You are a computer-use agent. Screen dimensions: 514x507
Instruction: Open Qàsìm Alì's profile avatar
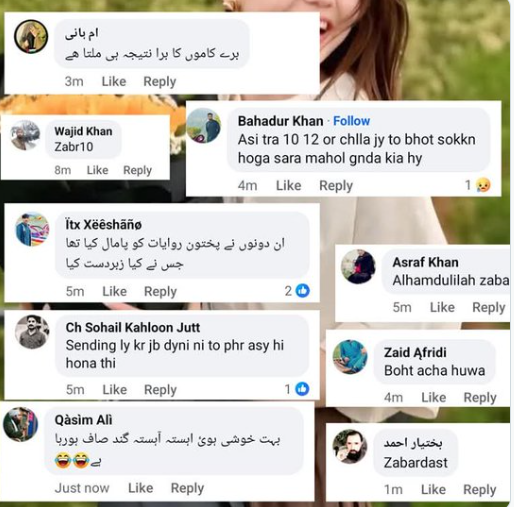21,424
